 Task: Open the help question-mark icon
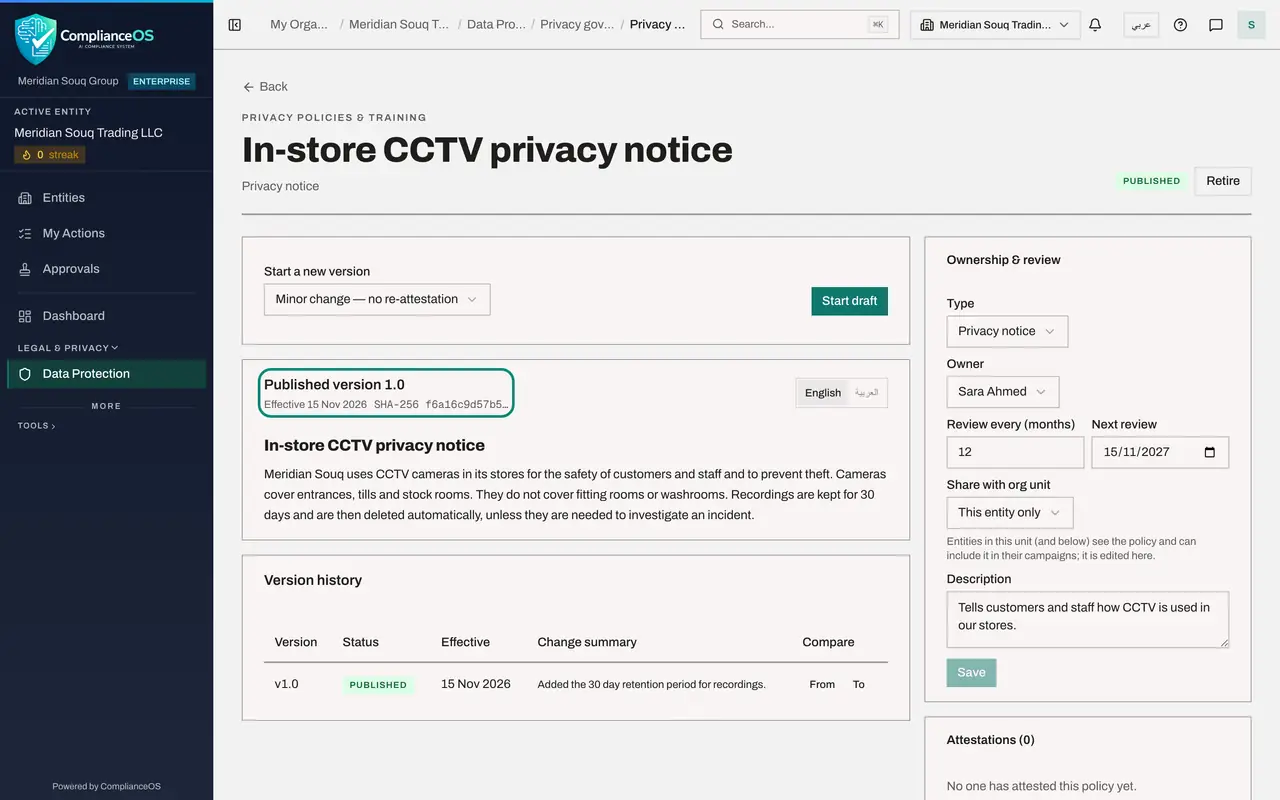click(x=1180, y=25)
